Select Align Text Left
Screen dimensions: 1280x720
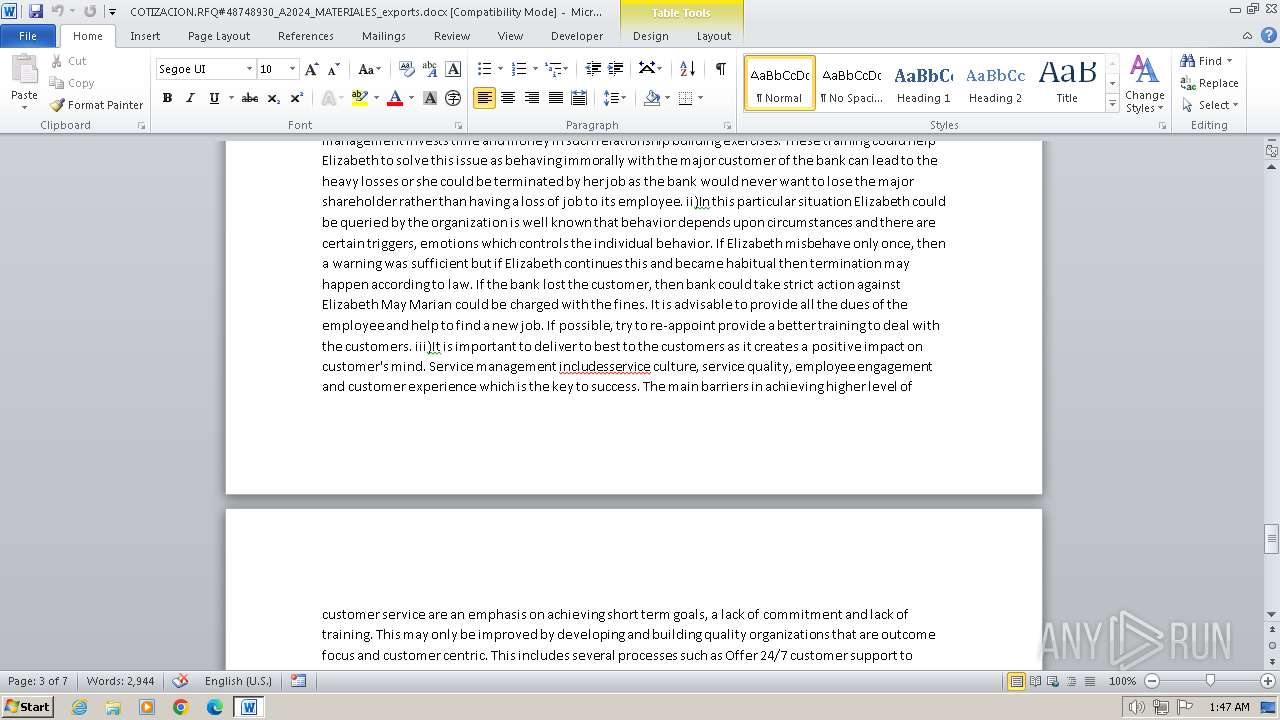(485, 98)
